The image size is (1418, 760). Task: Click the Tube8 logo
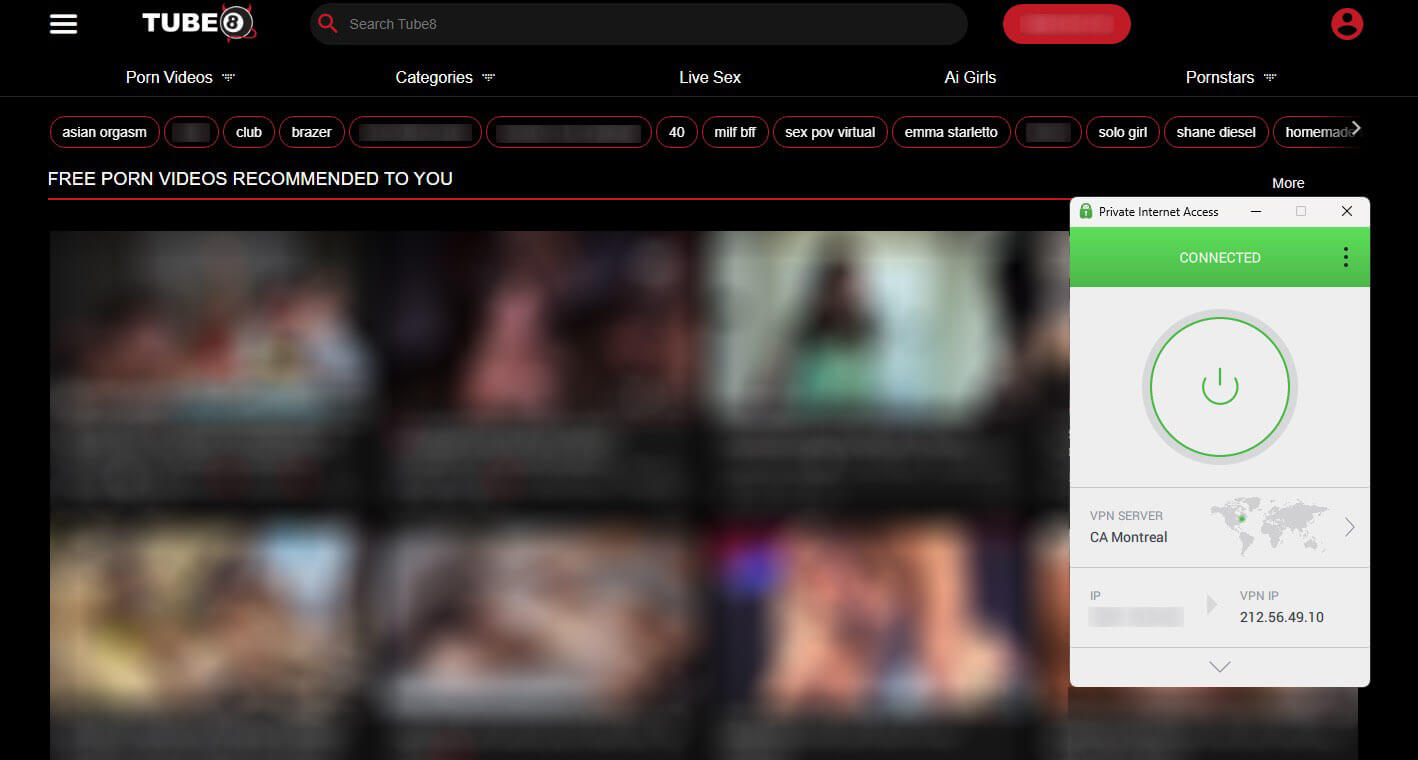(199, 22)
